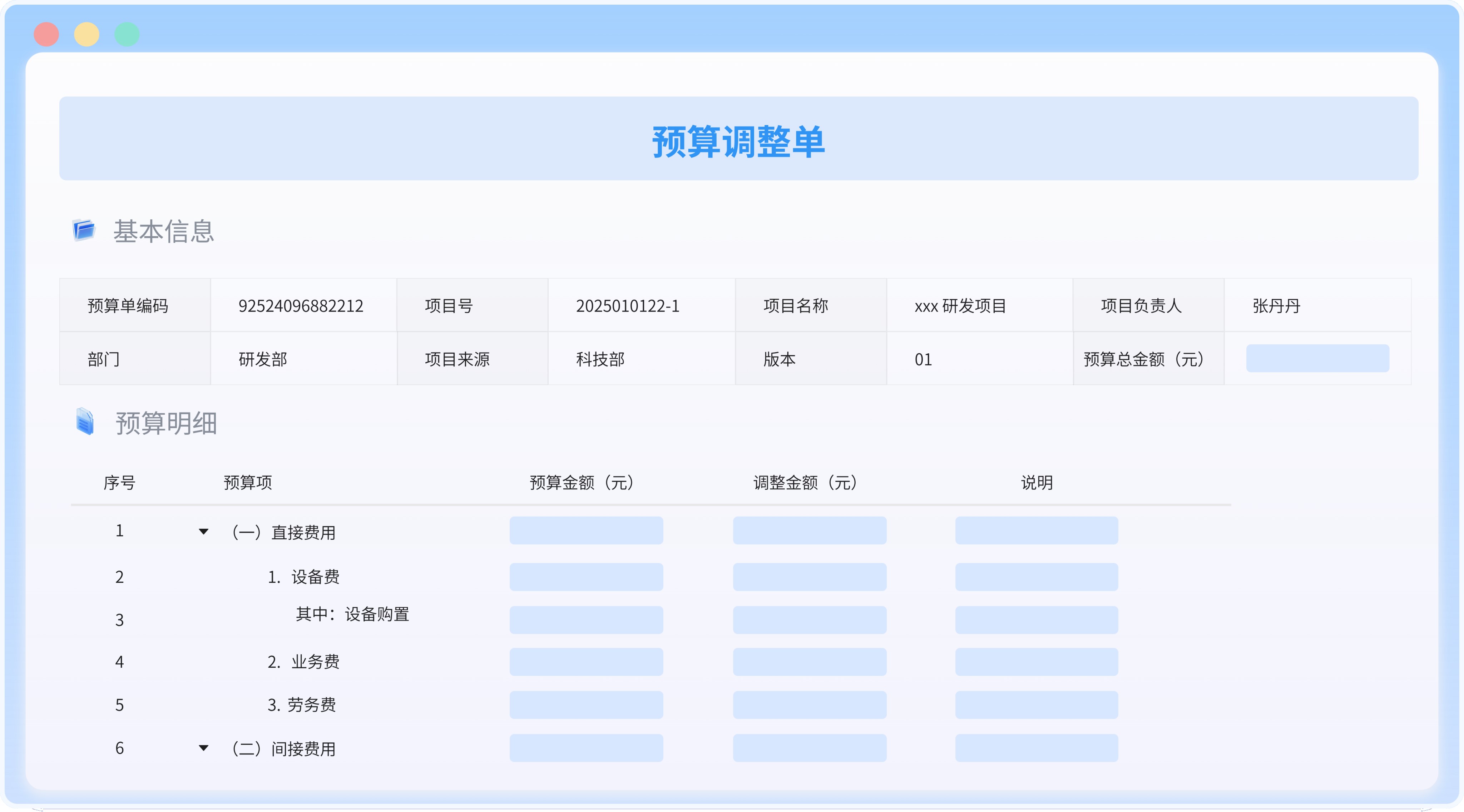This screenshot has height=812, width=1464.
Task: Collapse the (二) 间接费用 row arrow
Action: pyautogui.click(x=203, y=748)
